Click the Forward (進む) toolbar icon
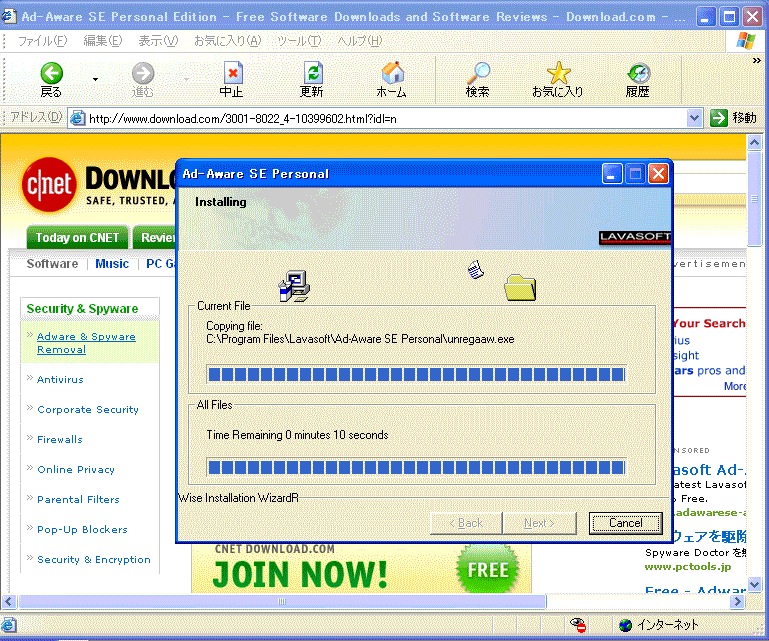Viewport: 769px width, 641px height. (143, 74)
